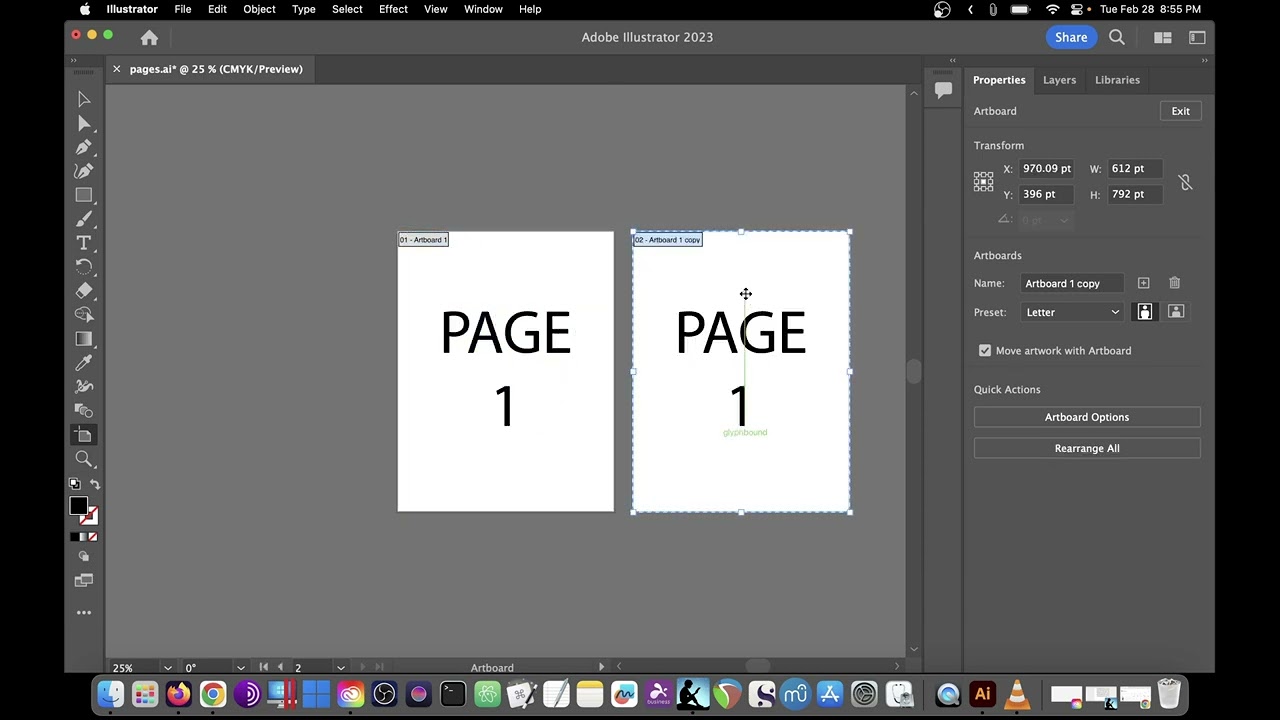
Task: Click the Artboard Options button
Action: point(1087,417)
